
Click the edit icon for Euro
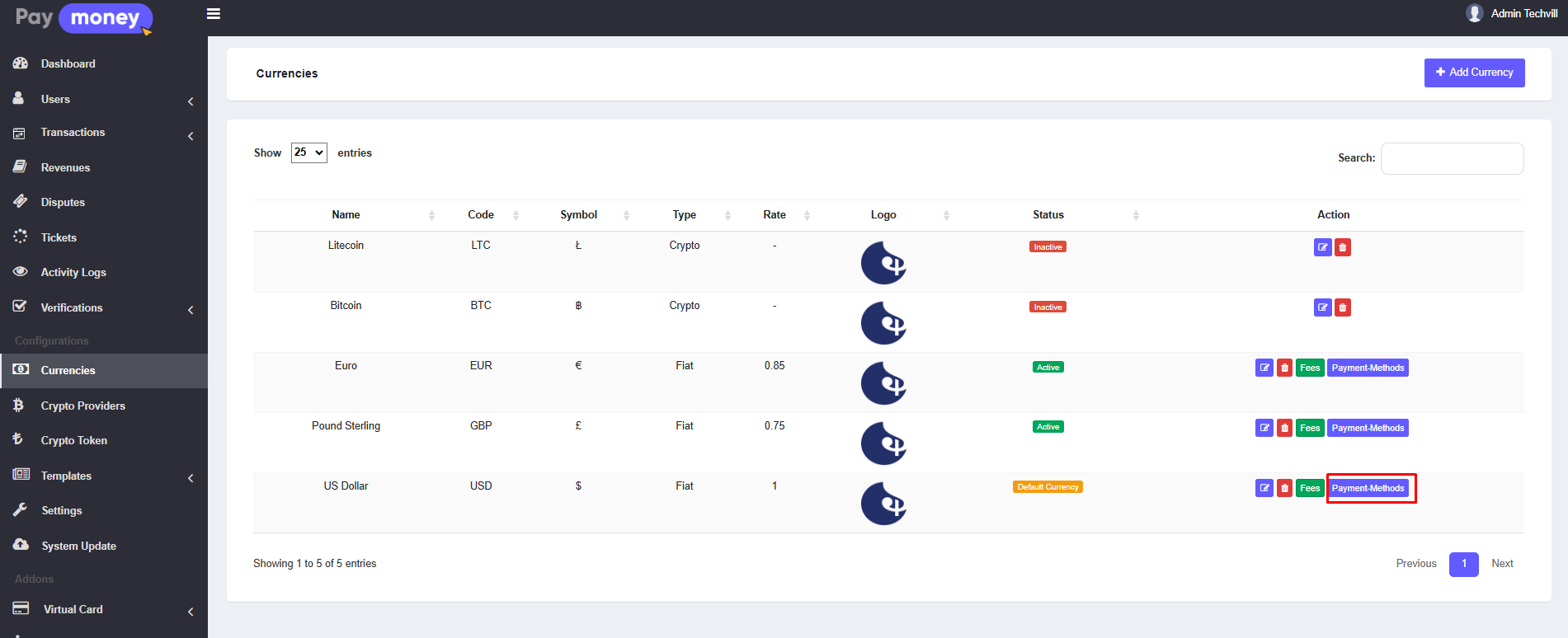pos(1264,368)
